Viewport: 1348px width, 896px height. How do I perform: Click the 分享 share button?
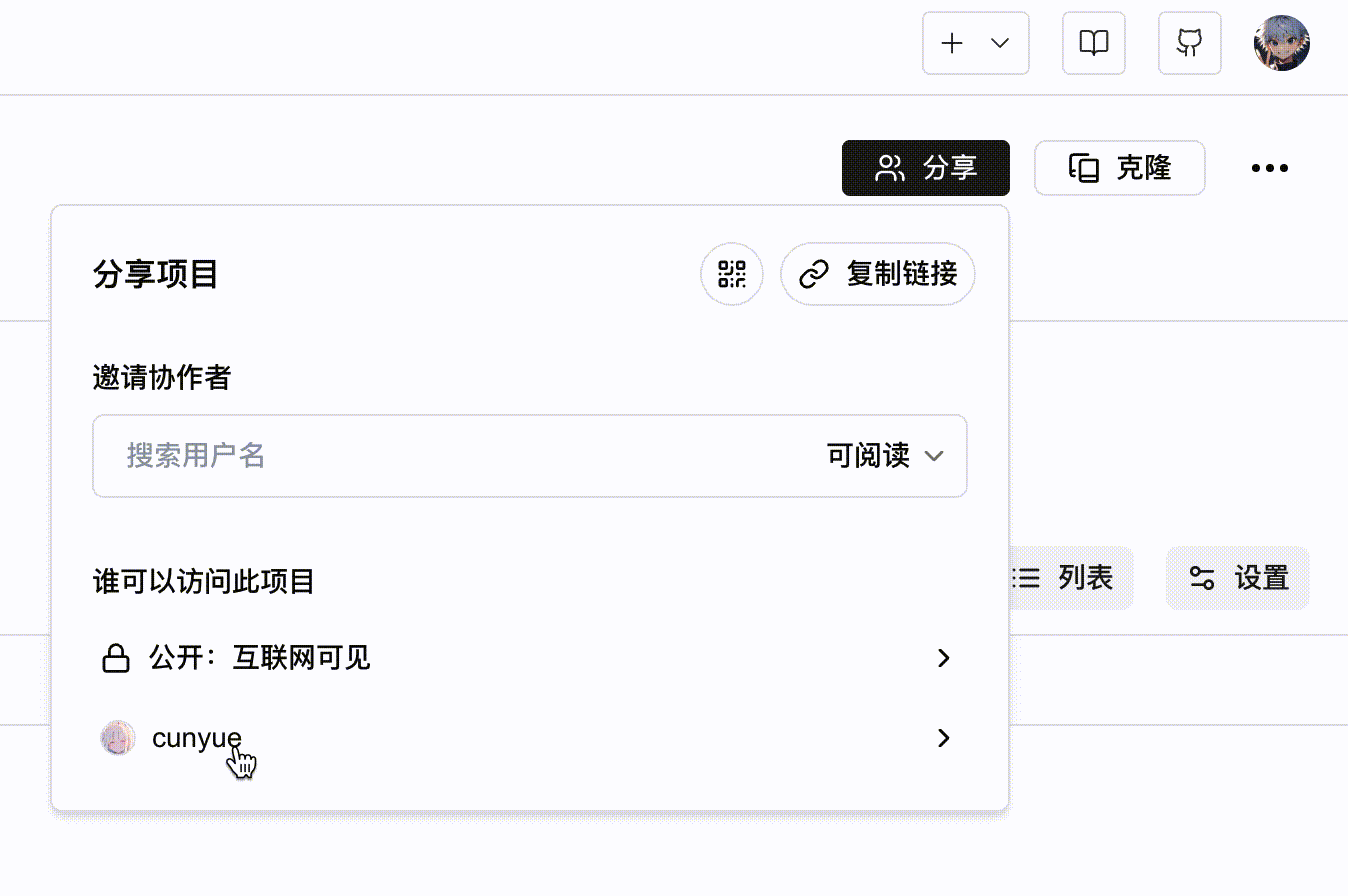925,168
